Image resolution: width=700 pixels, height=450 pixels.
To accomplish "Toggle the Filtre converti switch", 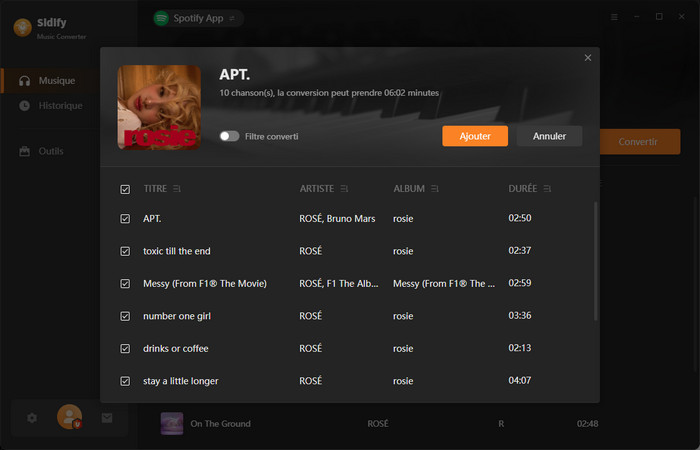I will (x=230, y=136).
